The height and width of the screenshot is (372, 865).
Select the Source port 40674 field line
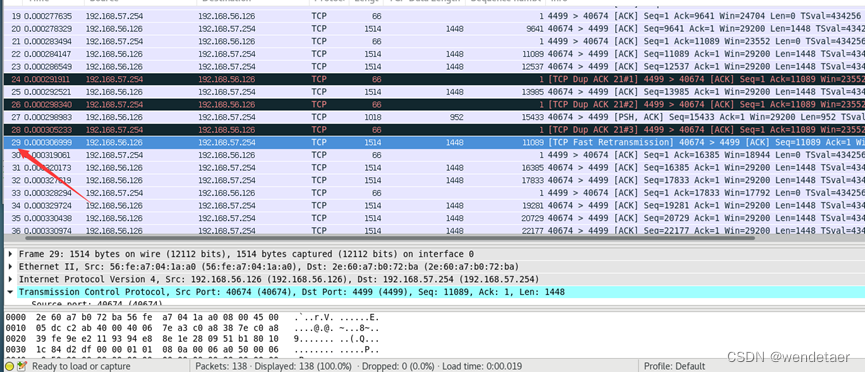coord(97,303)
